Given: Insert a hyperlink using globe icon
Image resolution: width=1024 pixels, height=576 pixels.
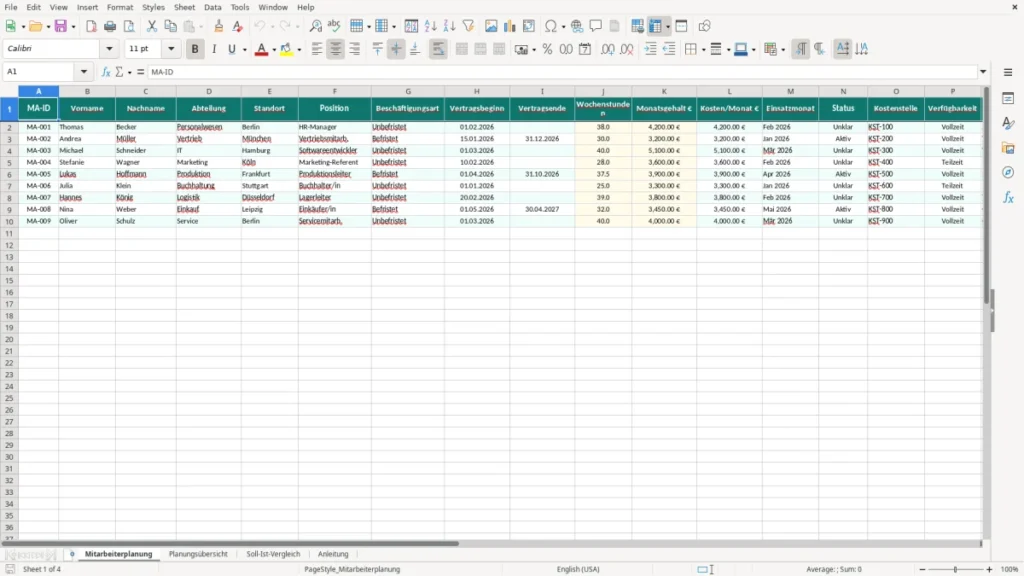Looking at the screenshot, I should 577,26.
